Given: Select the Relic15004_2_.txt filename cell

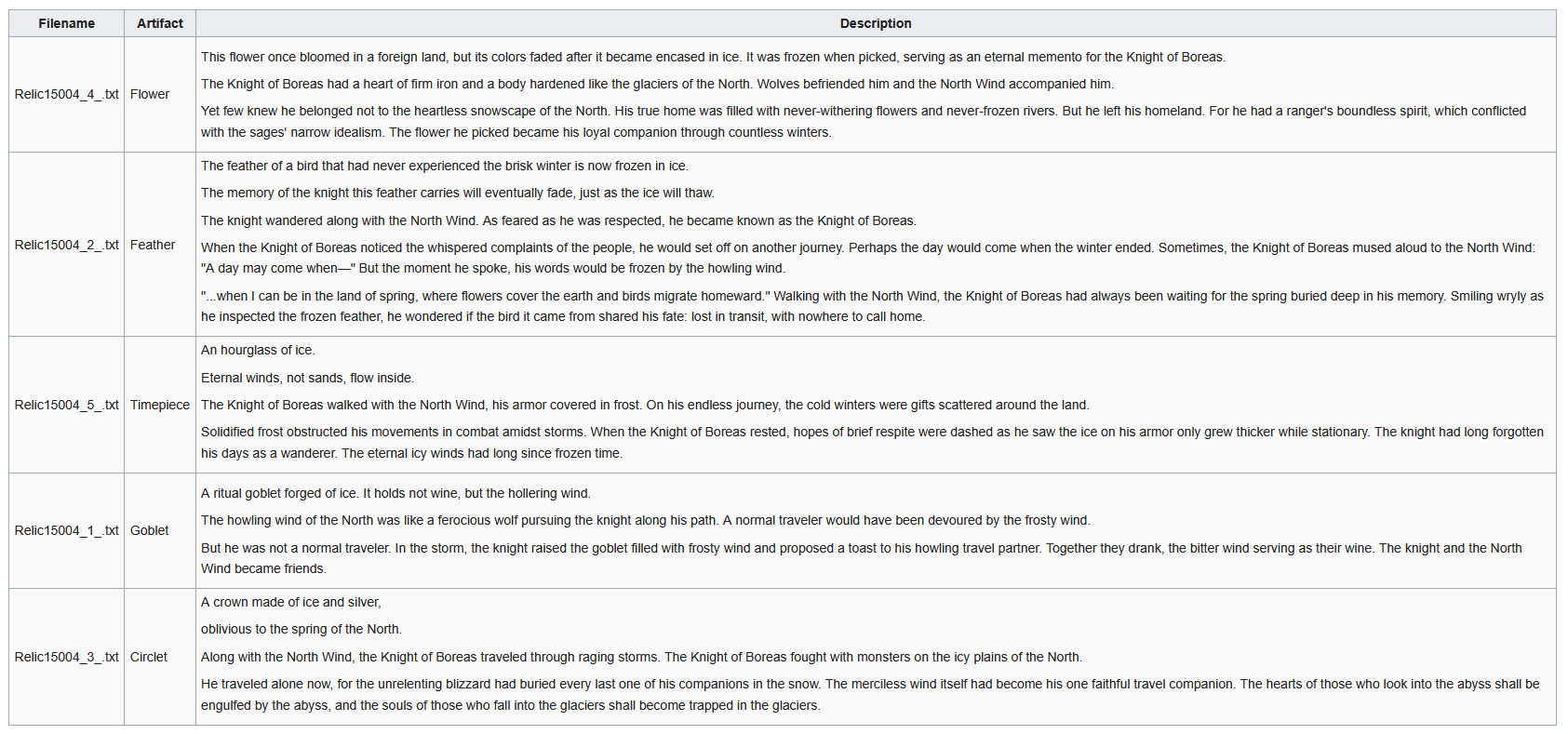Looking at the screenshot, I should [x=66, y=245].
